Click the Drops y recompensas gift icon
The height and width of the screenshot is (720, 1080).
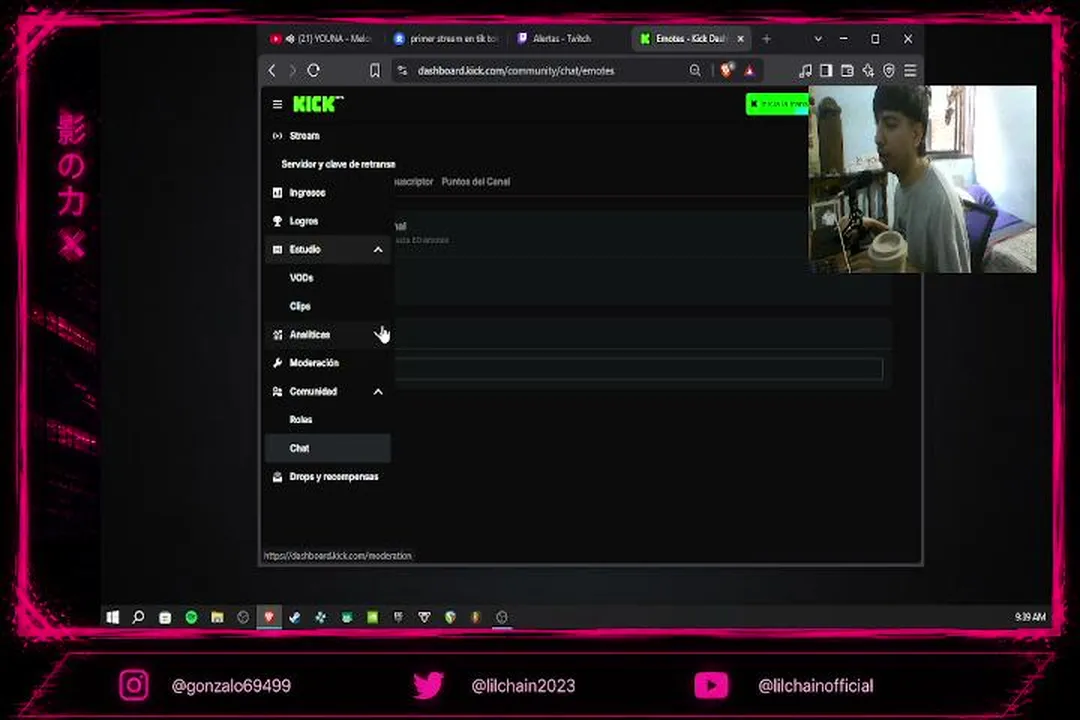click(x=277, y=477)
